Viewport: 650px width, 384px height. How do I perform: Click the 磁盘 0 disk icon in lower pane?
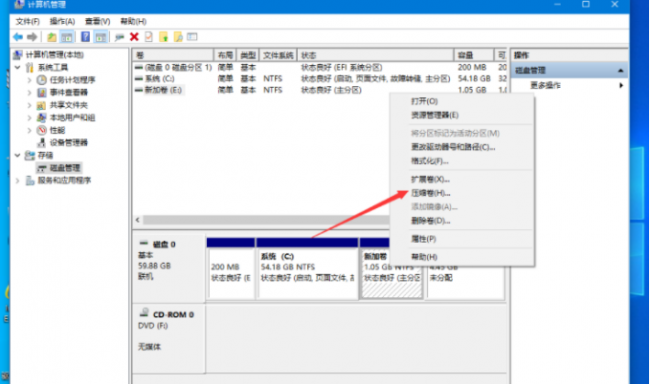coord(144,243)
